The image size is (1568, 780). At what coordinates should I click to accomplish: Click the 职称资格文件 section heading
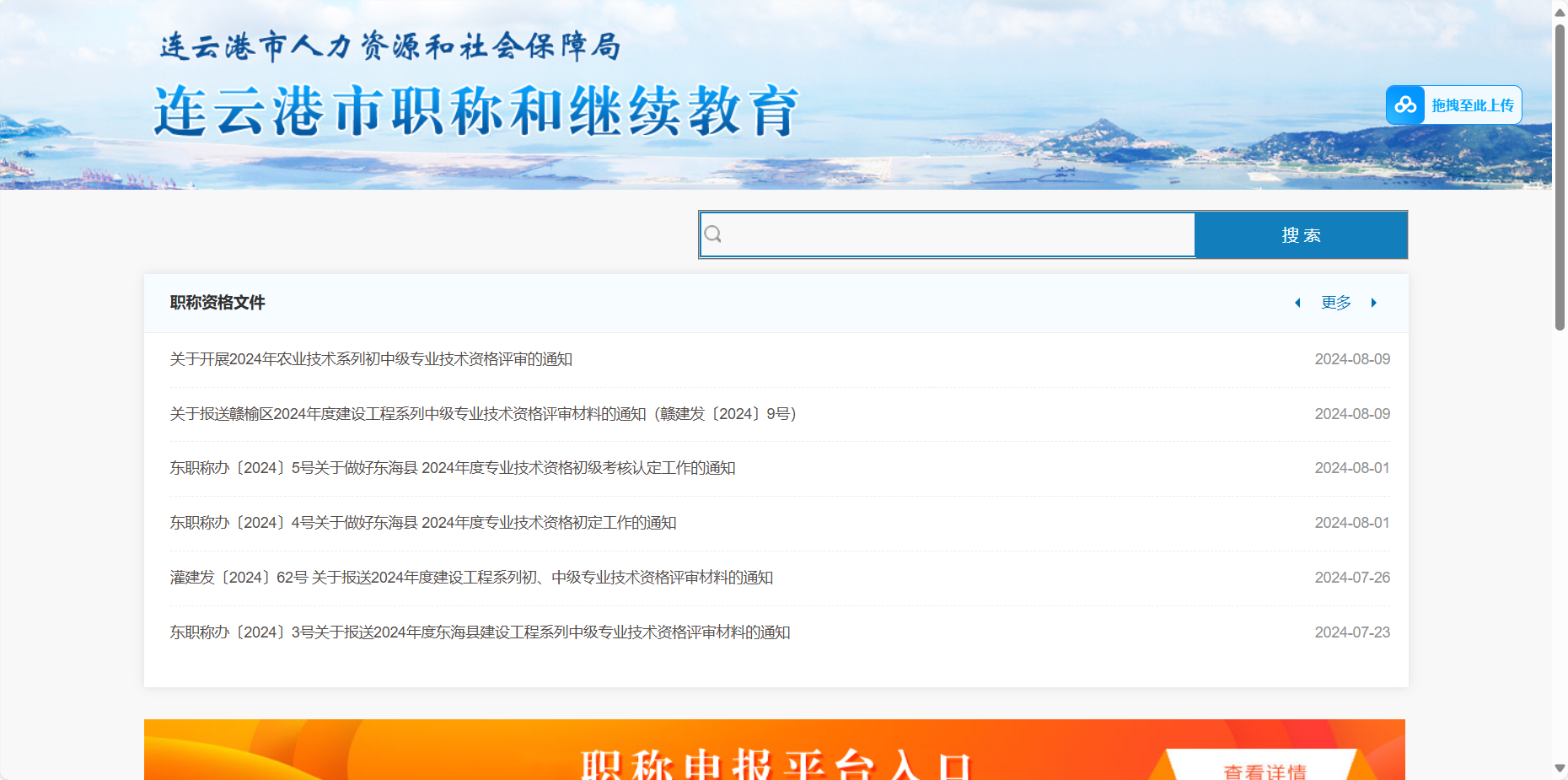click(x=217, y=303)
